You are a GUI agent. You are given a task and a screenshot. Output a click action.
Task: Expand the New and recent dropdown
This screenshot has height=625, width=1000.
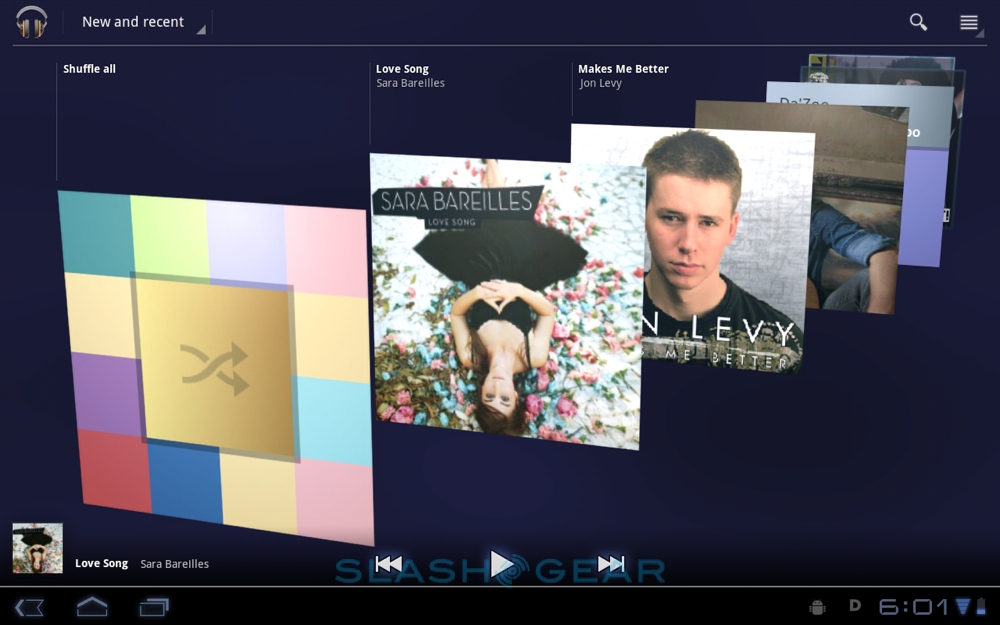(140, 22)
